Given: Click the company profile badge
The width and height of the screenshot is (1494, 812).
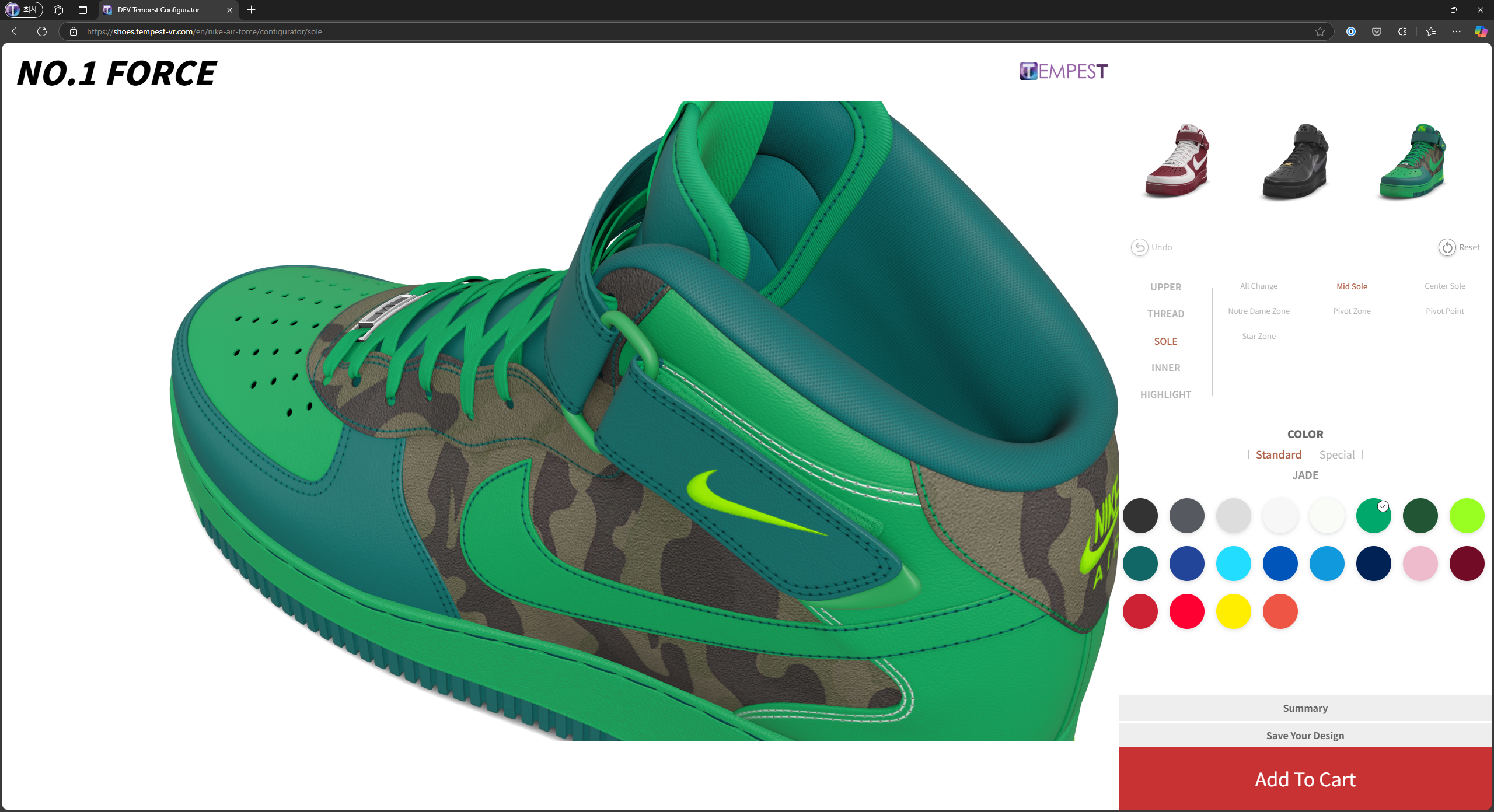Looking at the screenshot, I should tap(23, 10).
